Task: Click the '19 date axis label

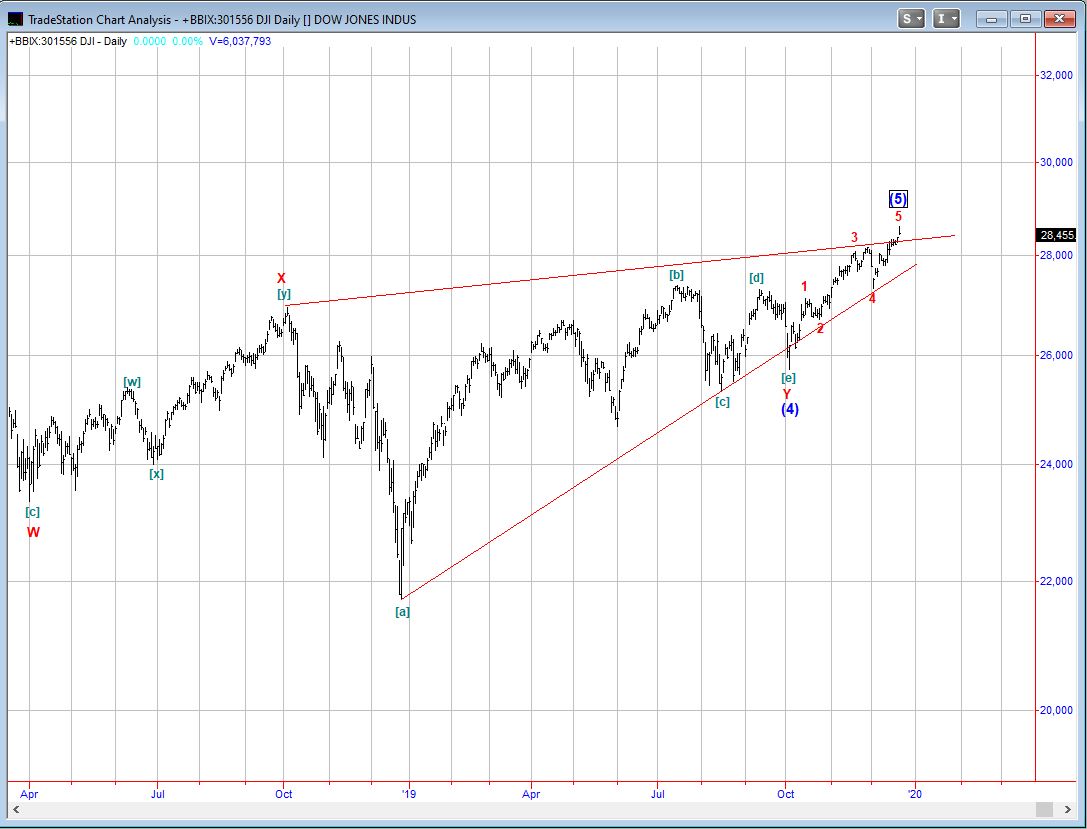Action: coord(409,794)
